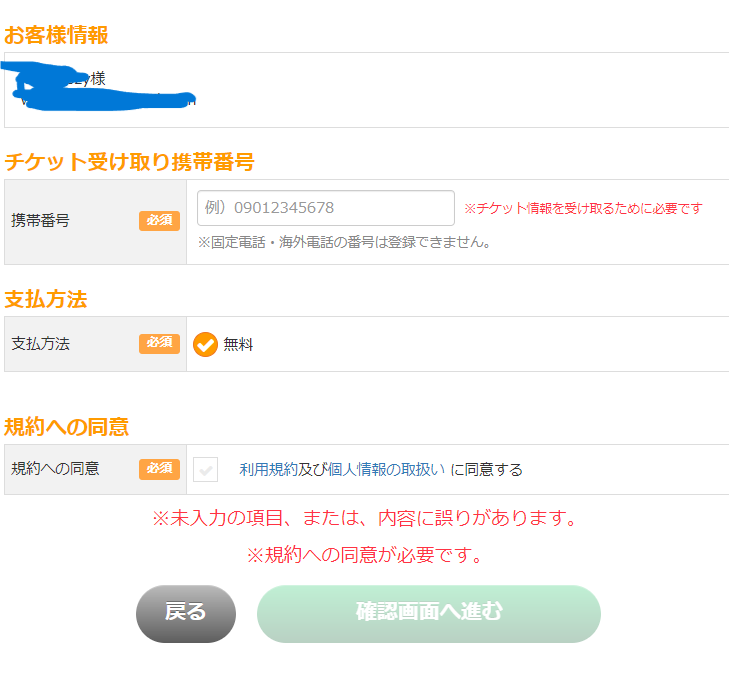Click the mobile number input field

tap(325, 208)
